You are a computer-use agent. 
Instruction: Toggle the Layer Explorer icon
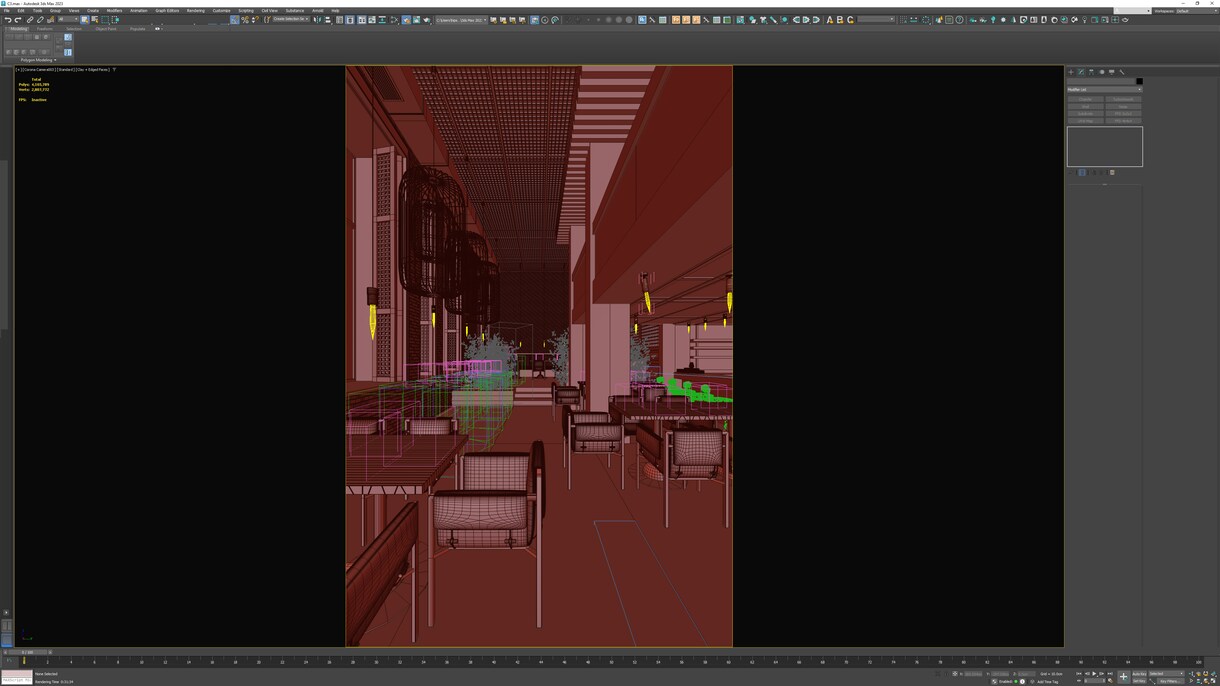click(x=350, y=20)
